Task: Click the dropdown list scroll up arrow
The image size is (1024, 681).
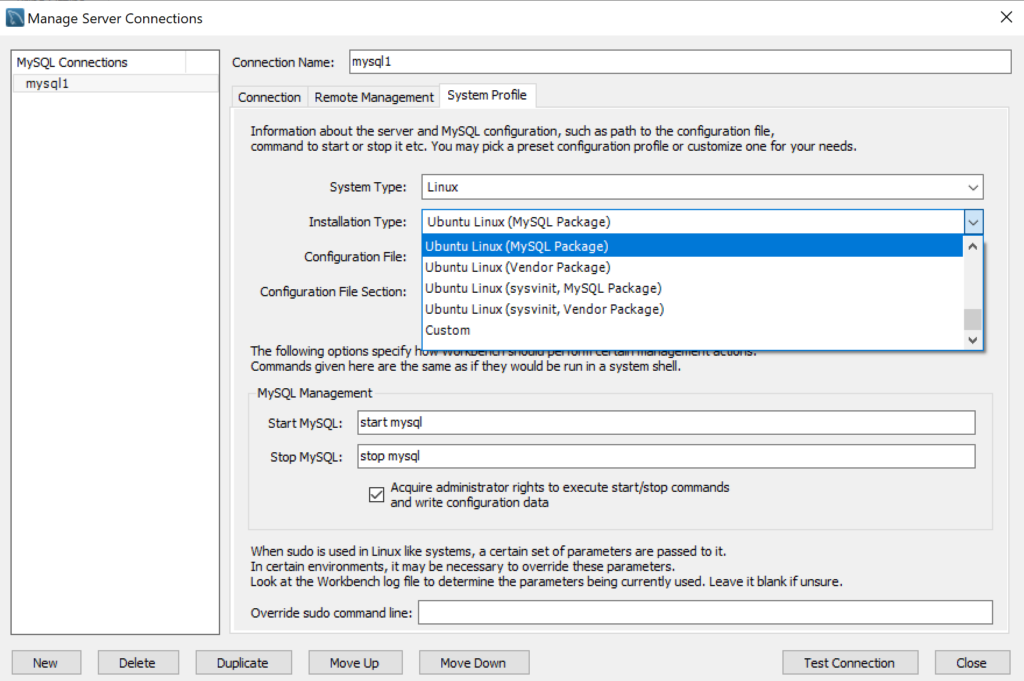Action: [973, 246]
